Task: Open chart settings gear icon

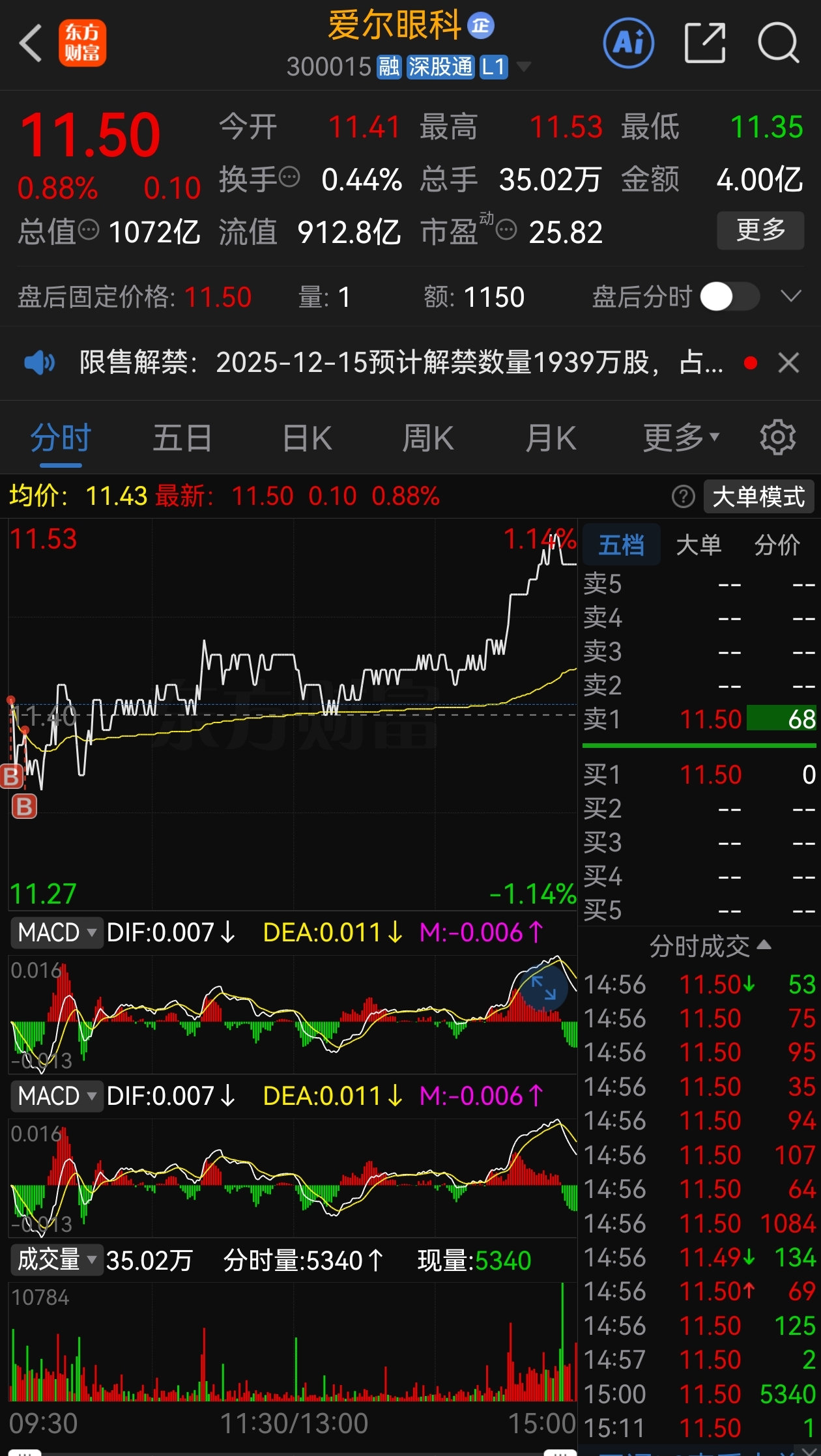Action: coord(778,438)
